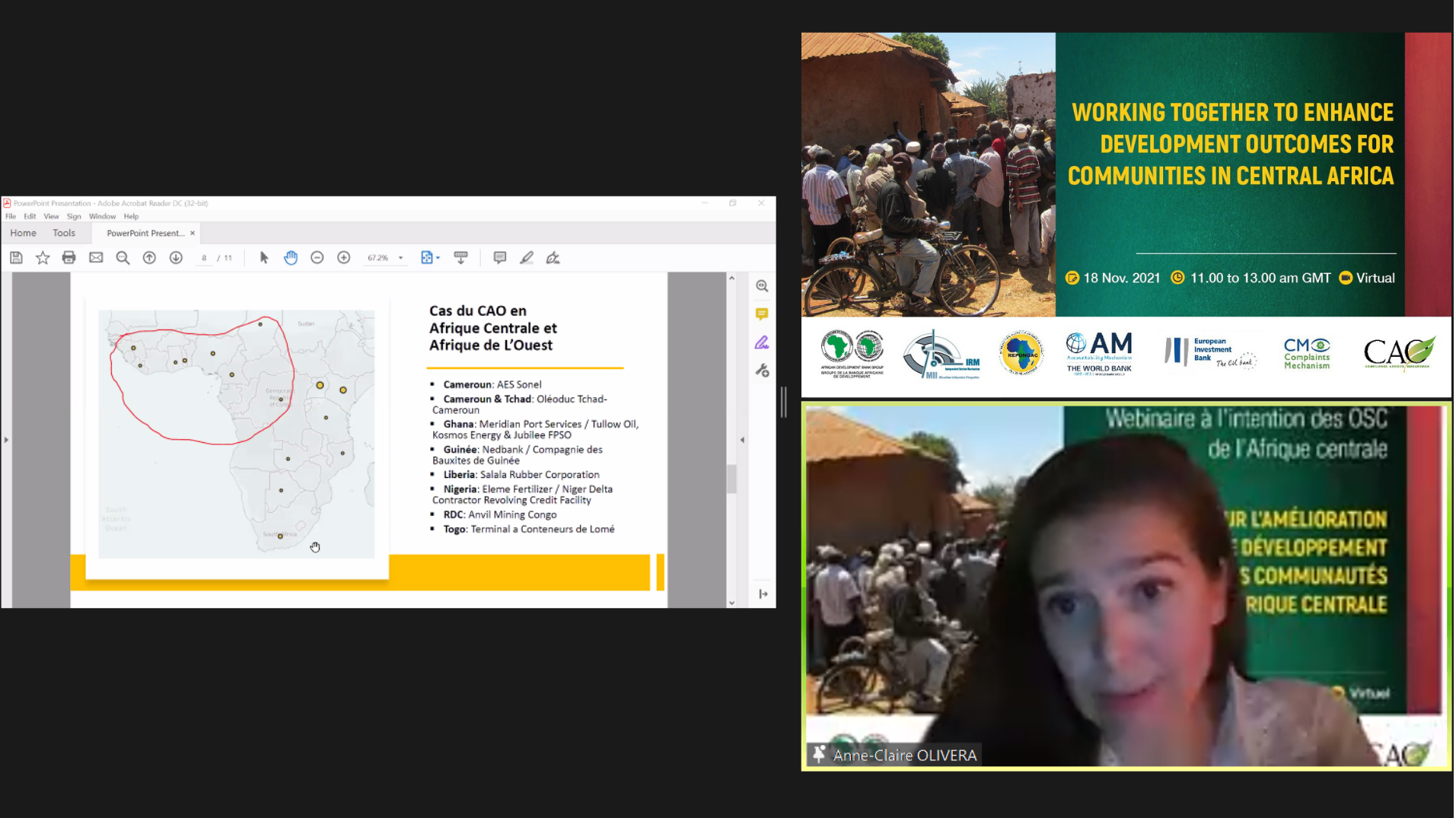
Task: Click the 'Togo: Terminal a Conteneurs de Lomé' bullet
Action: (x=529, y=529)
